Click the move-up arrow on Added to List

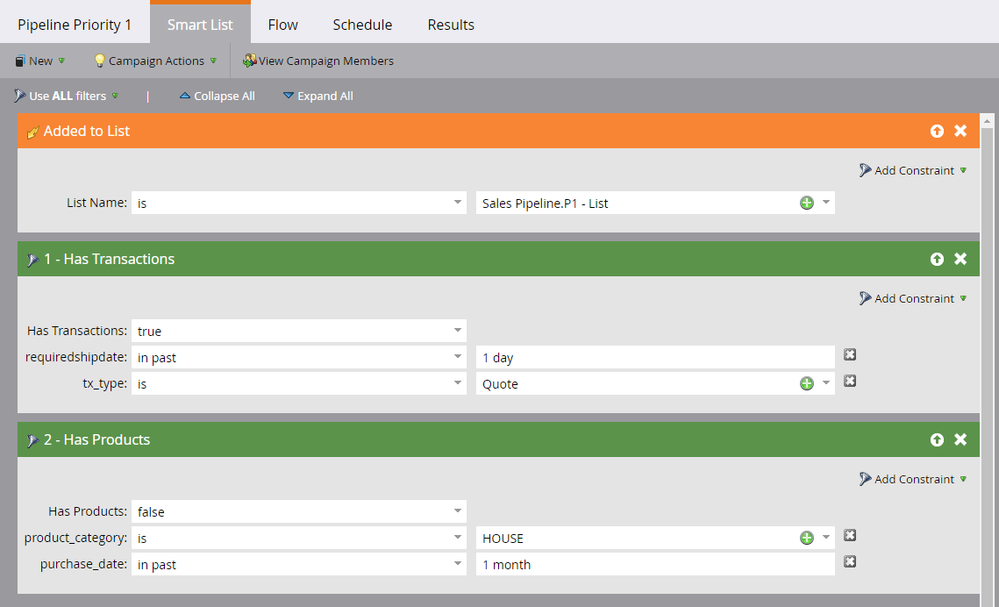tap(936, 131)
